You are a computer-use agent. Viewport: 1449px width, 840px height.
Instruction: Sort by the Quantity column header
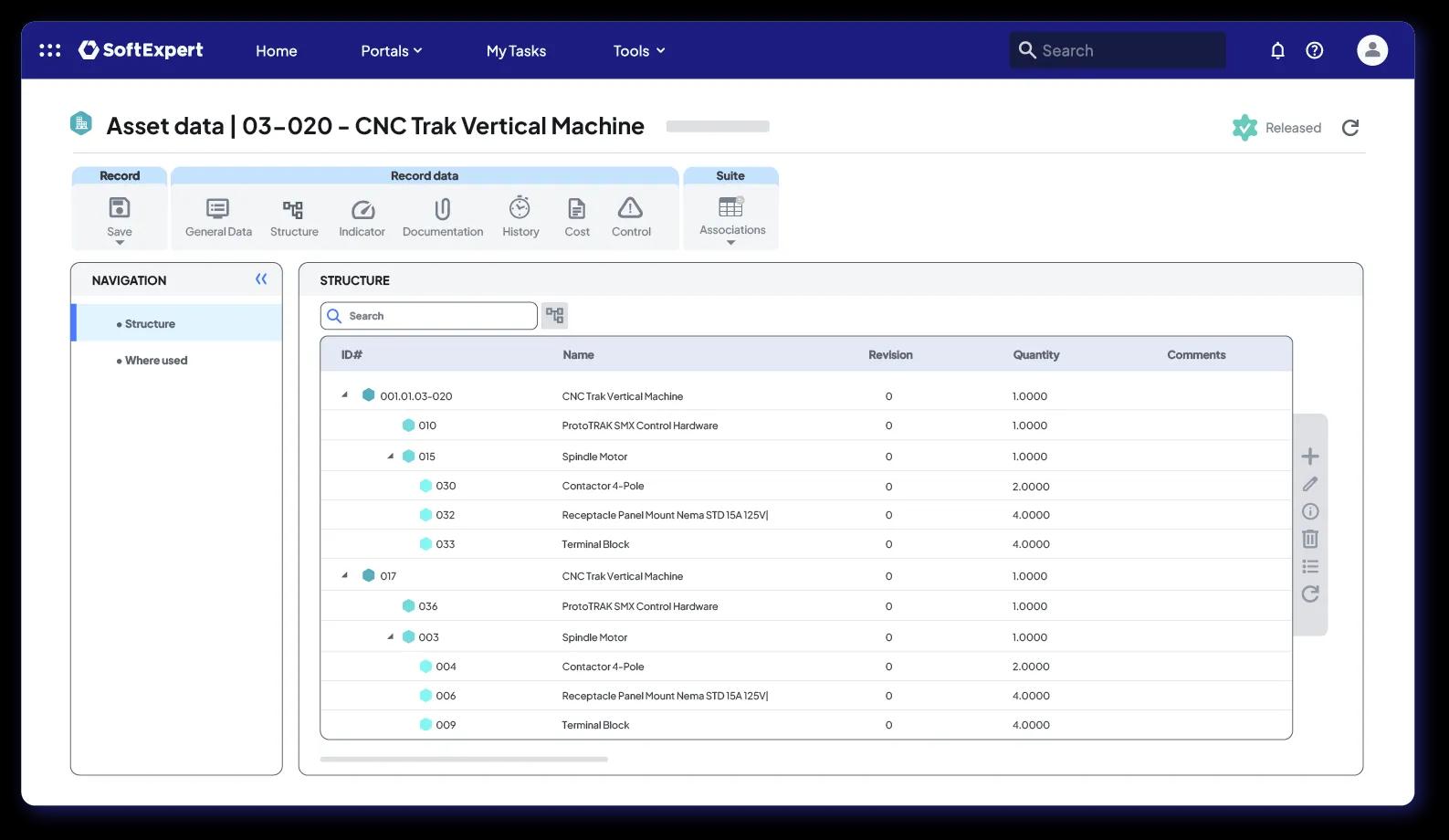(1035, 354)
